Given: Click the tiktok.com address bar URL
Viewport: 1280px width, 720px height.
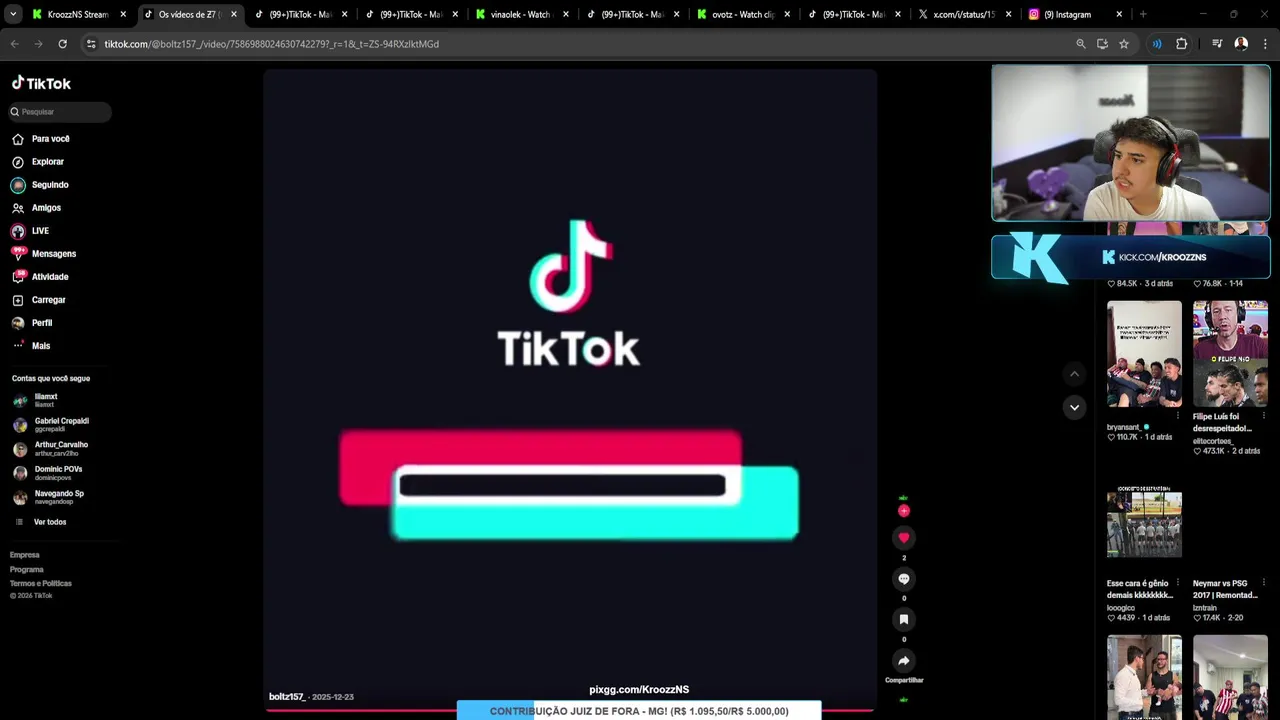Looking at the screenshot, I should tap(272, 44).
